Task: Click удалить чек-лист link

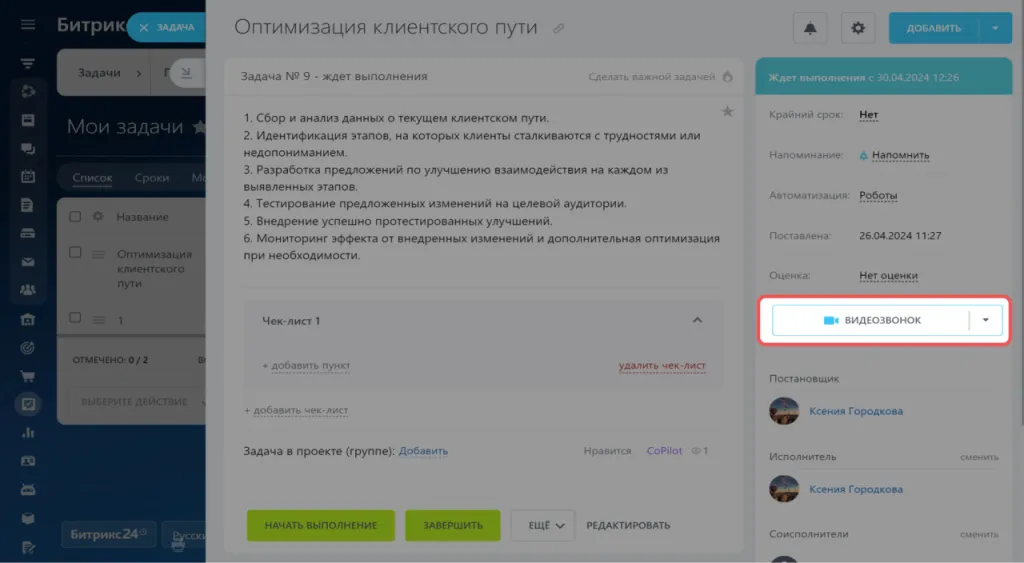Action: click(662, 366)
